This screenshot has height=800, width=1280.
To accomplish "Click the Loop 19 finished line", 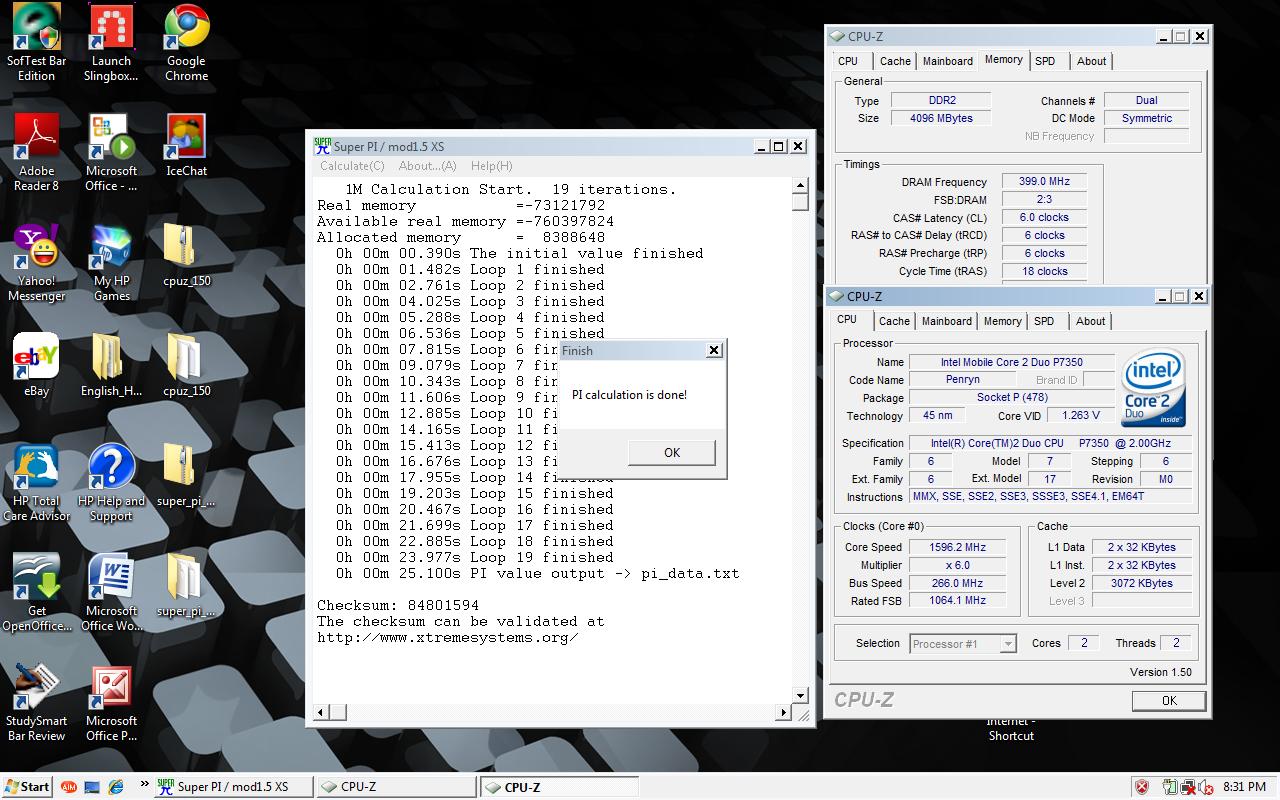I will pos(475,557).
